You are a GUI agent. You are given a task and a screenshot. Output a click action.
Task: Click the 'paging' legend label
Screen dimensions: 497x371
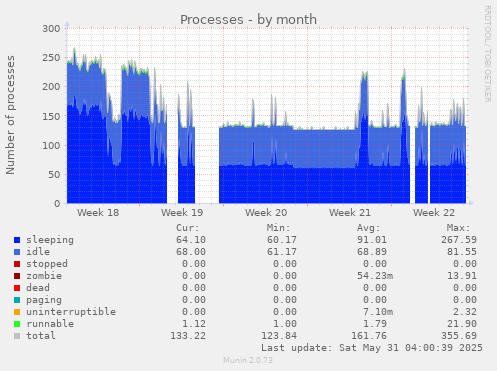[44, 300]
